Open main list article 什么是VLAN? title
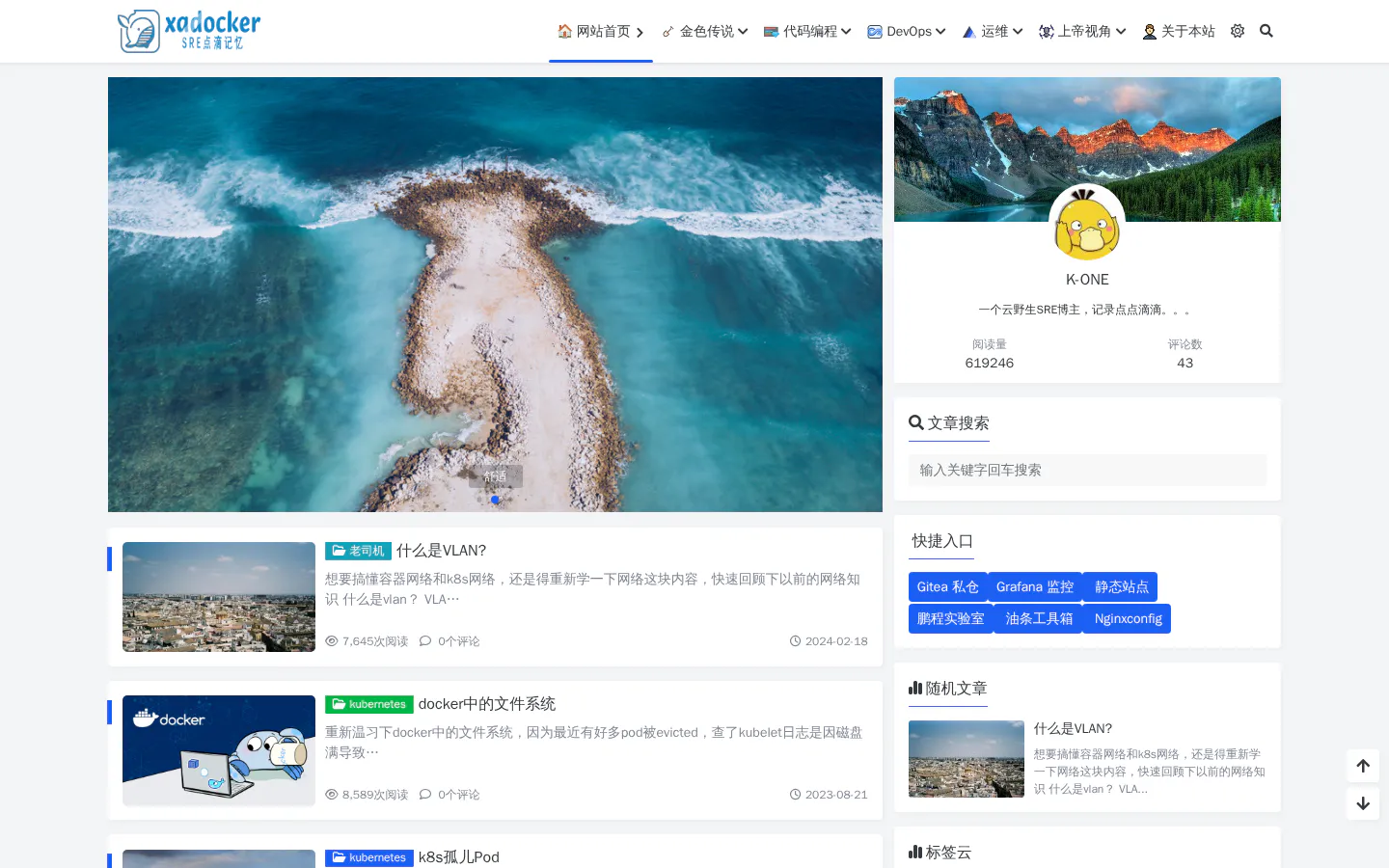The height and width of the screenshot is (868, 1389). (x=441, y=551)
